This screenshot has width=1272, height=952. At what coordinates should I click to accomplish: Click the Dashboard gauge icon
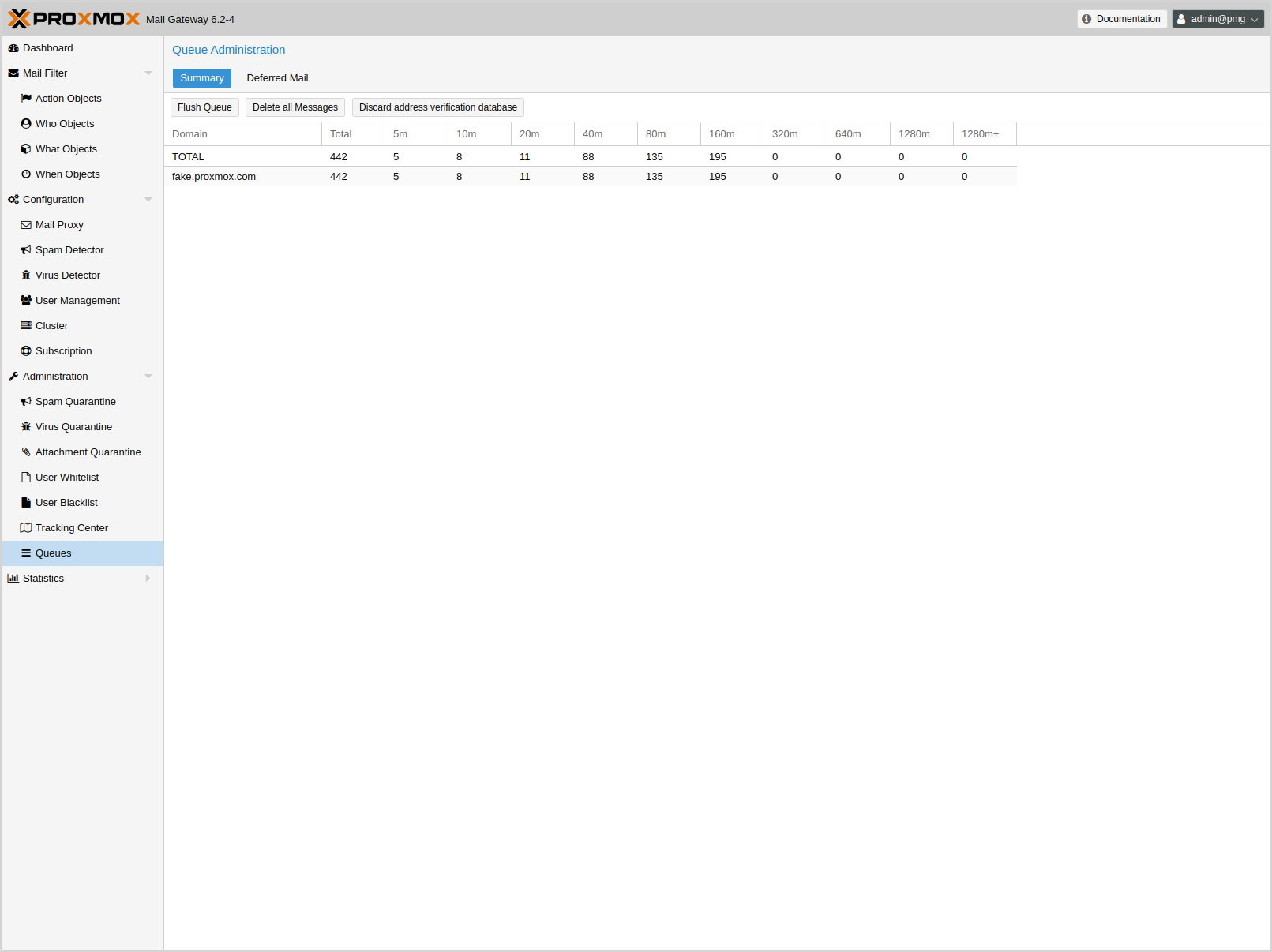point(13,48)
